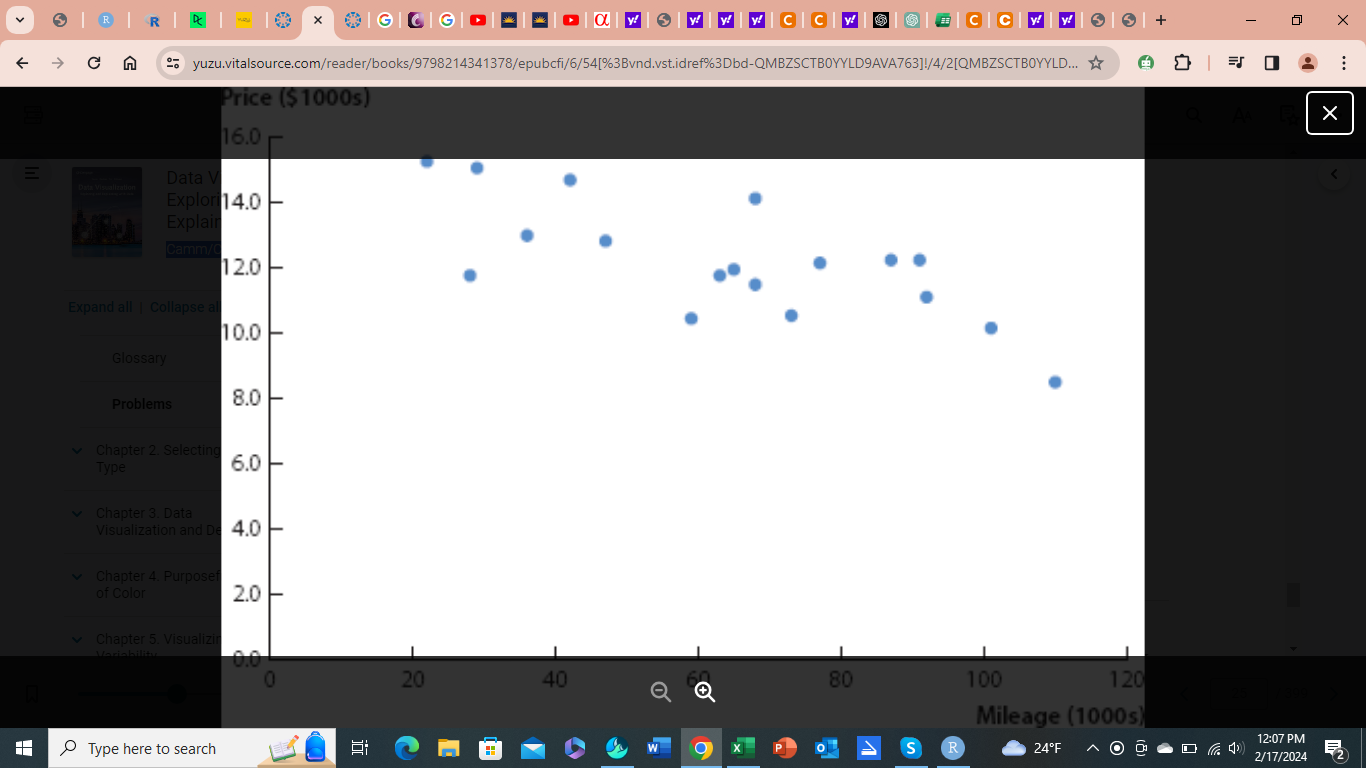This screenshot has height=768, width=1366.
Task: Open the Grammarly browser extension
Action: point(1146,62)
